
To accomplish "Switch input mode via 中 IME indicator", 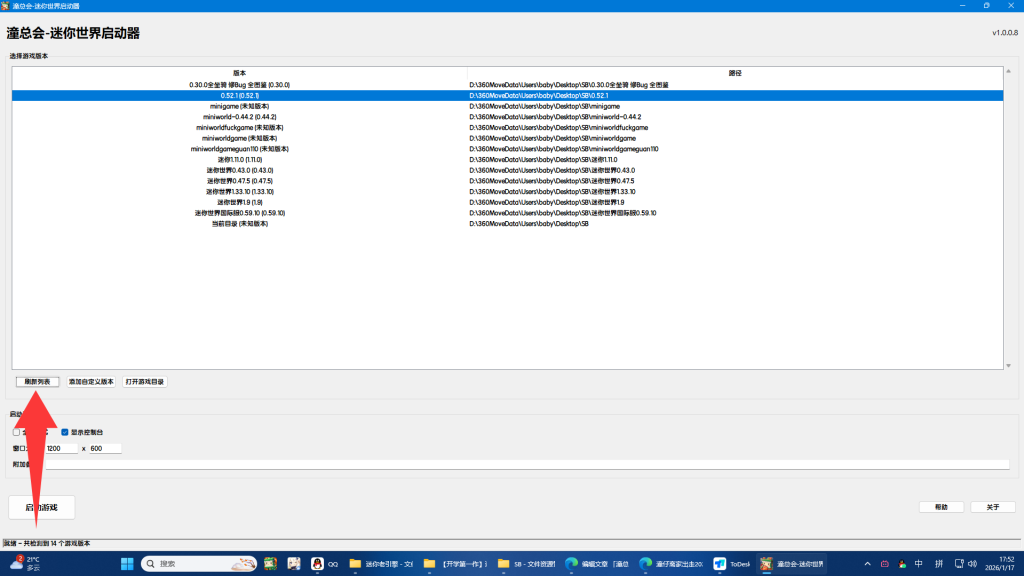I will click(918, 564).
